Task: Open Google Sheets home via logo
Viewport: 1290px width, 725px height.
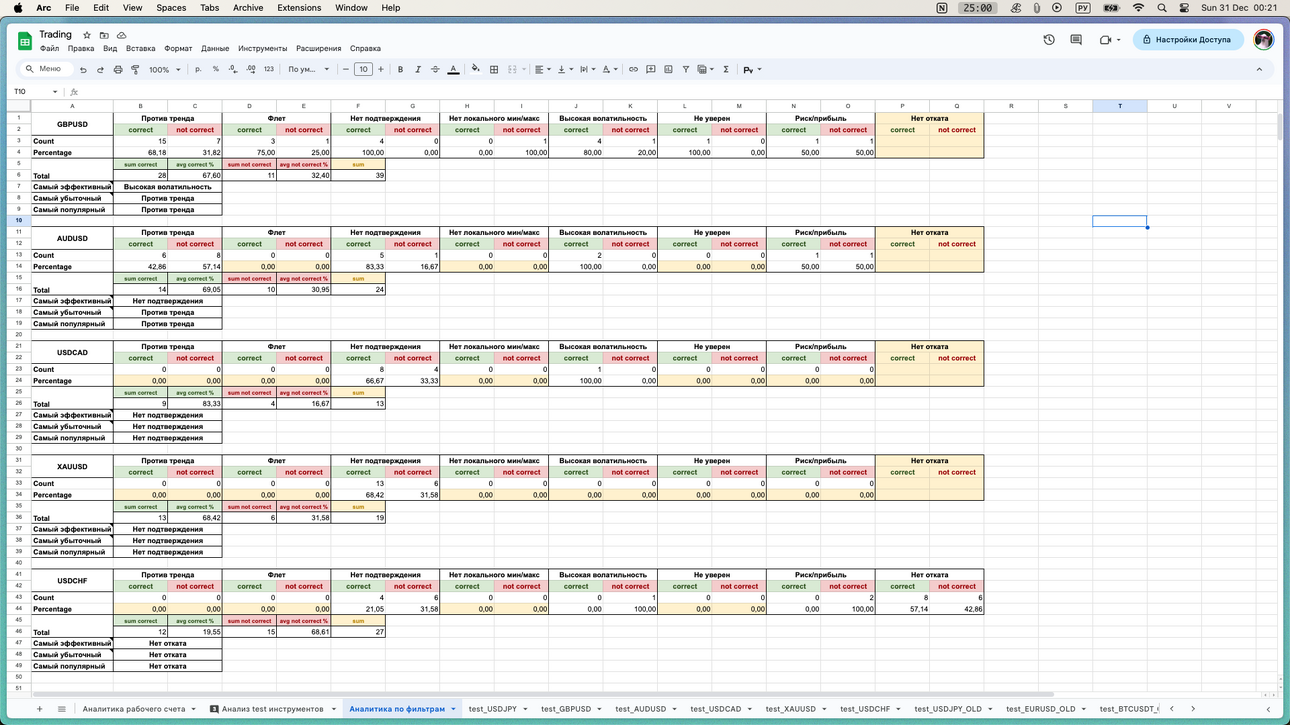Action: pyautogui.click(x=24, y=41)
